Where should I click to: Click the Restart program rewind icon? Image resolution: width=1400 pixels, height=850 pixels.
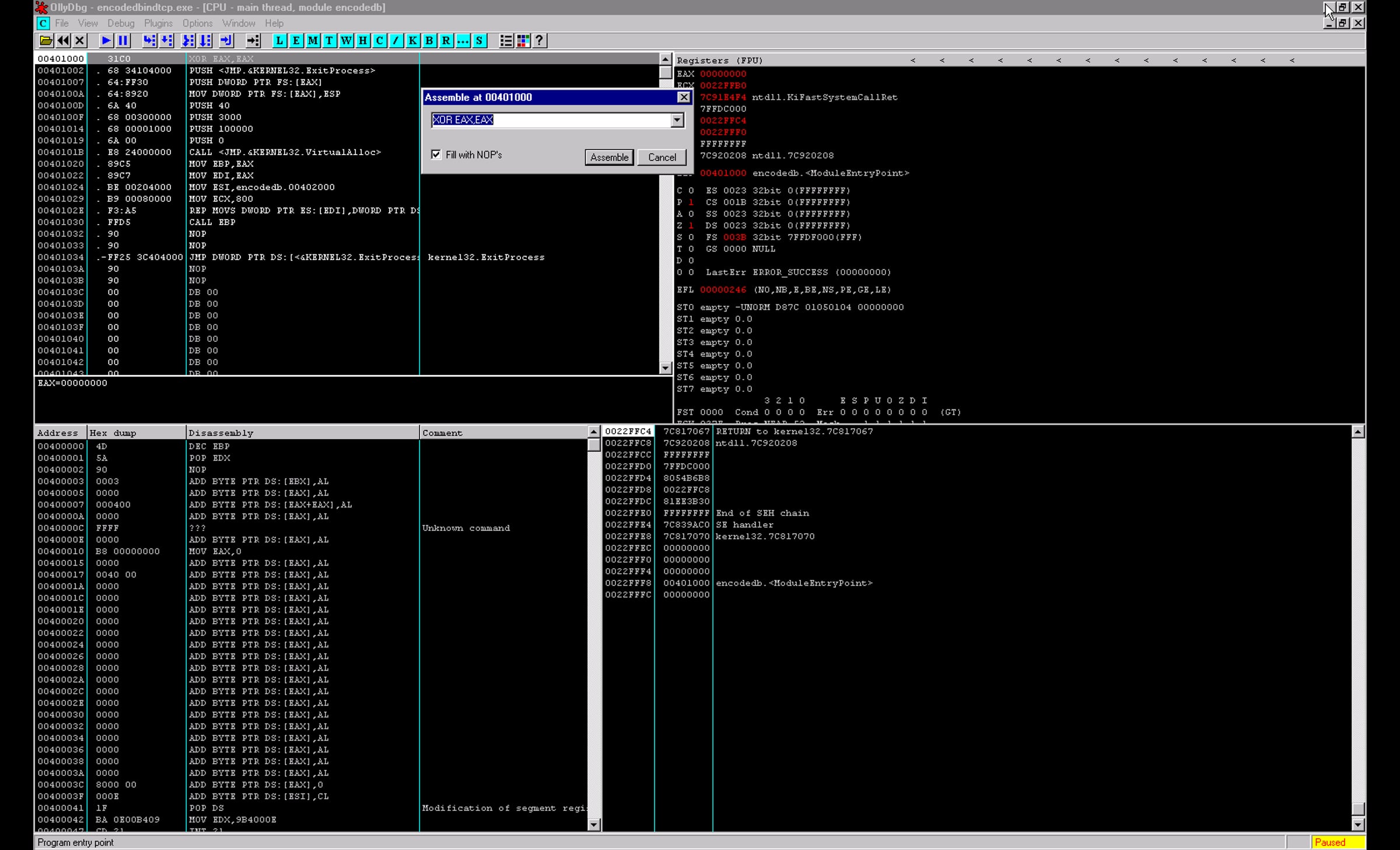click(63, 40)
